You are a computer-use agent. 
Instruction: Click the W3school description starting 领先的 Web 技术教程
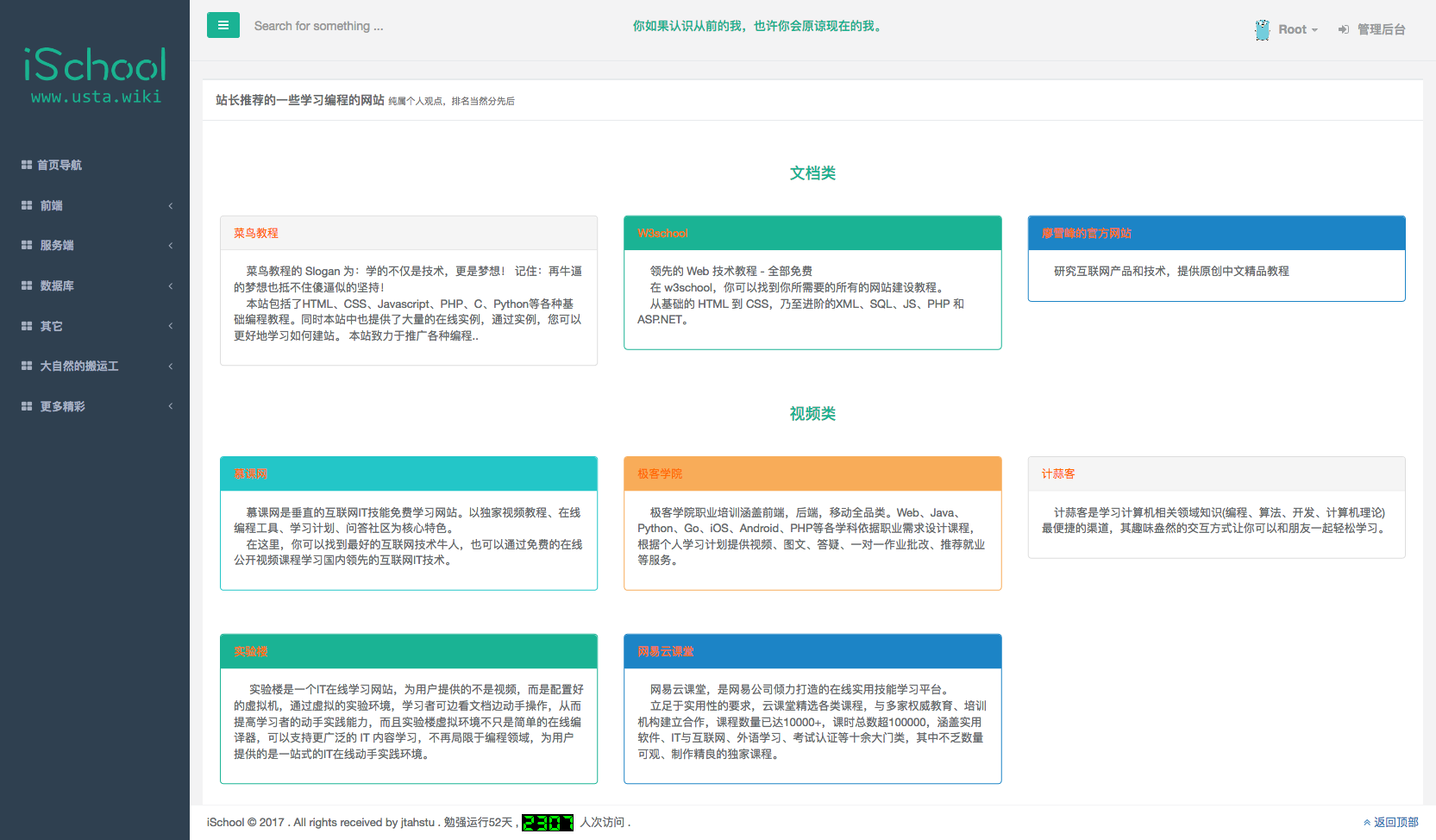pyautogui.click(x=802, y=295)
